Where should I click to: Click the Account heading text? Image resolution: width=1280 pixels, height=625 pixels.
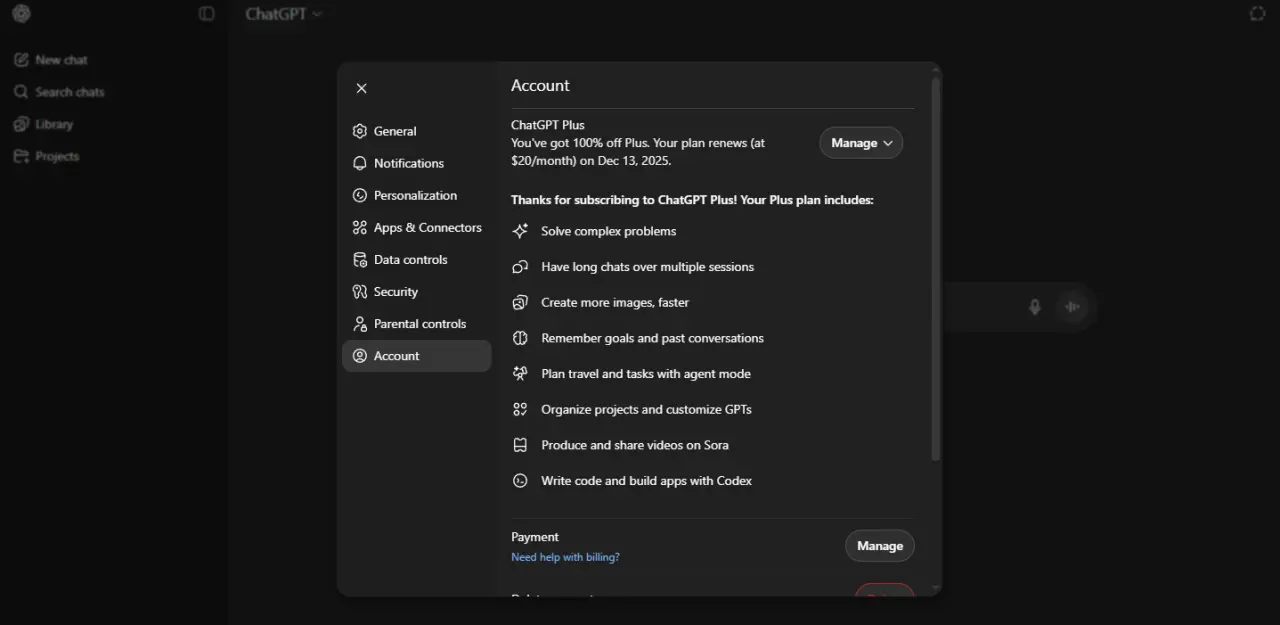point(540,86)
